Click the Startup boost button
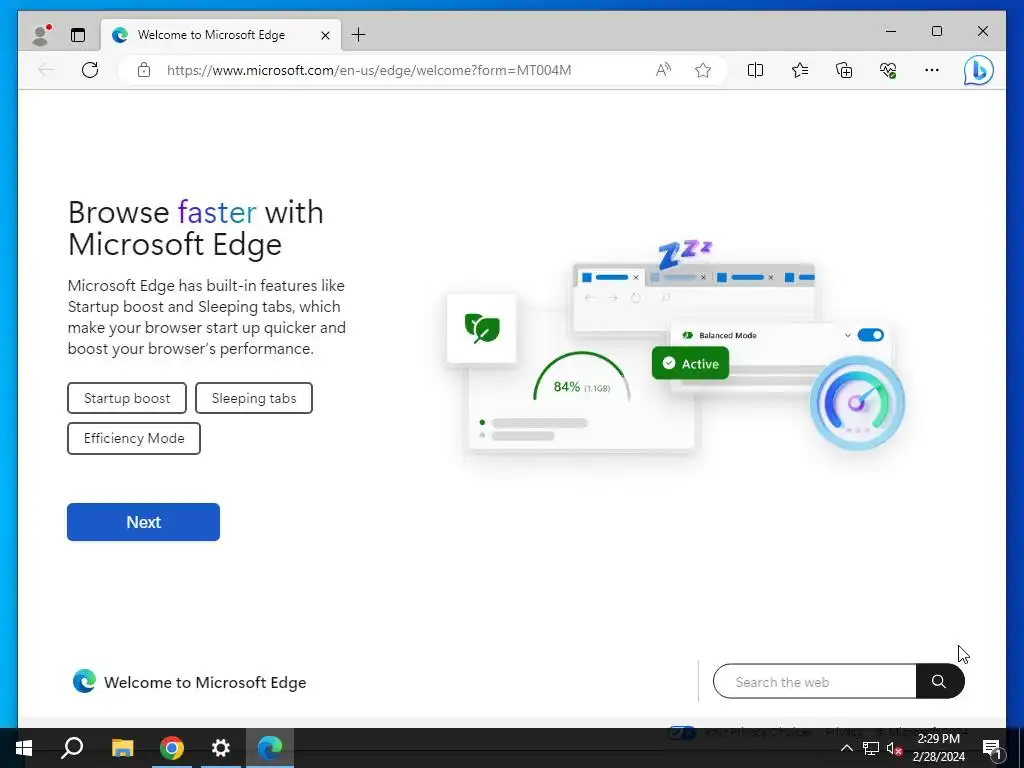Screen dimensions: 1024x768 point(127,398)
